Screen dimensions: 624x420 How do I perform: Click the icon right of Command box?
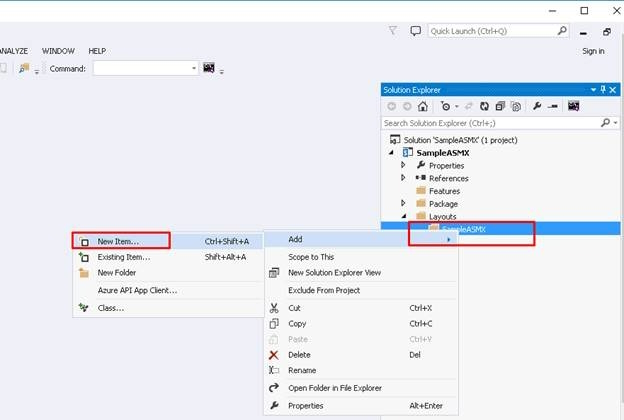tap(209, 68)
